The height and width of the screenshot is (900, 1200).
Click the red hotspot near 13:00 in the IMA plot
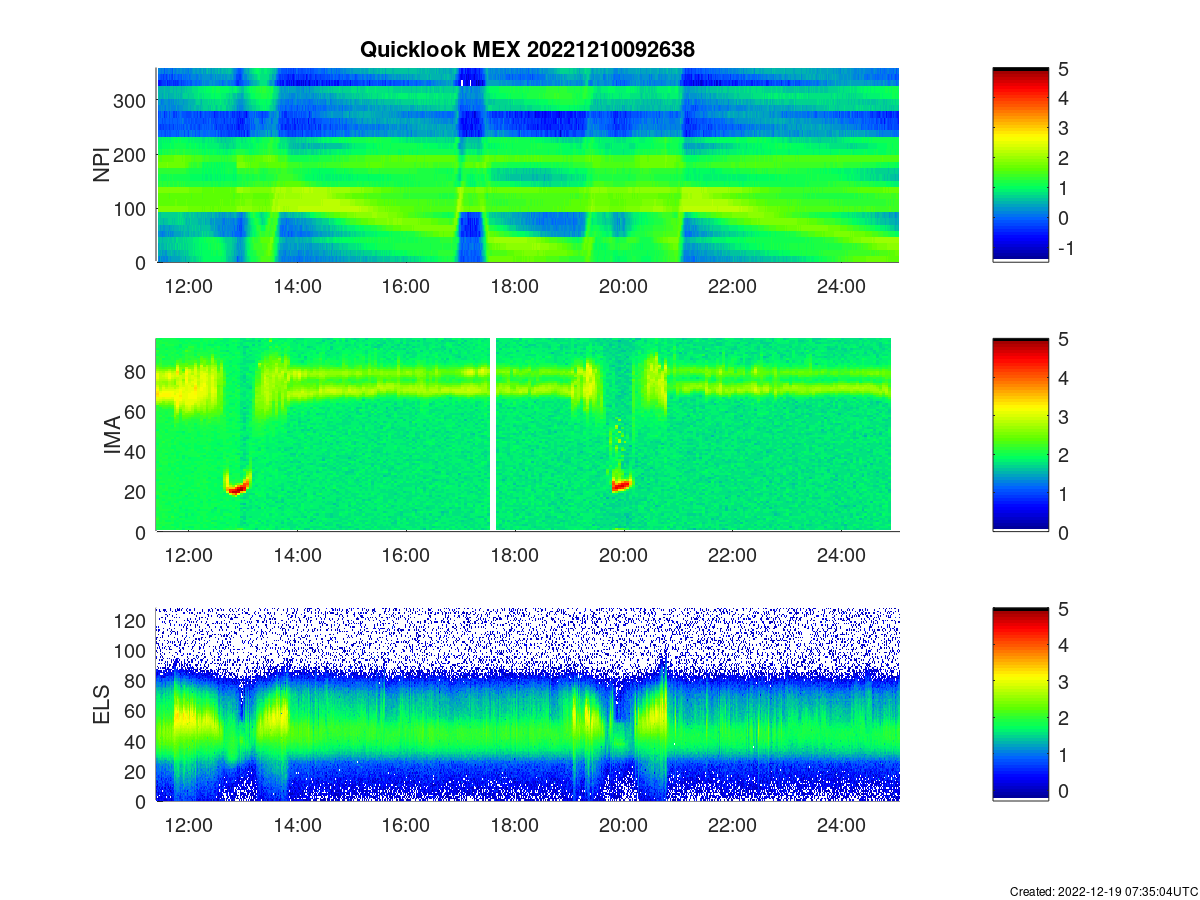point(236,488)
